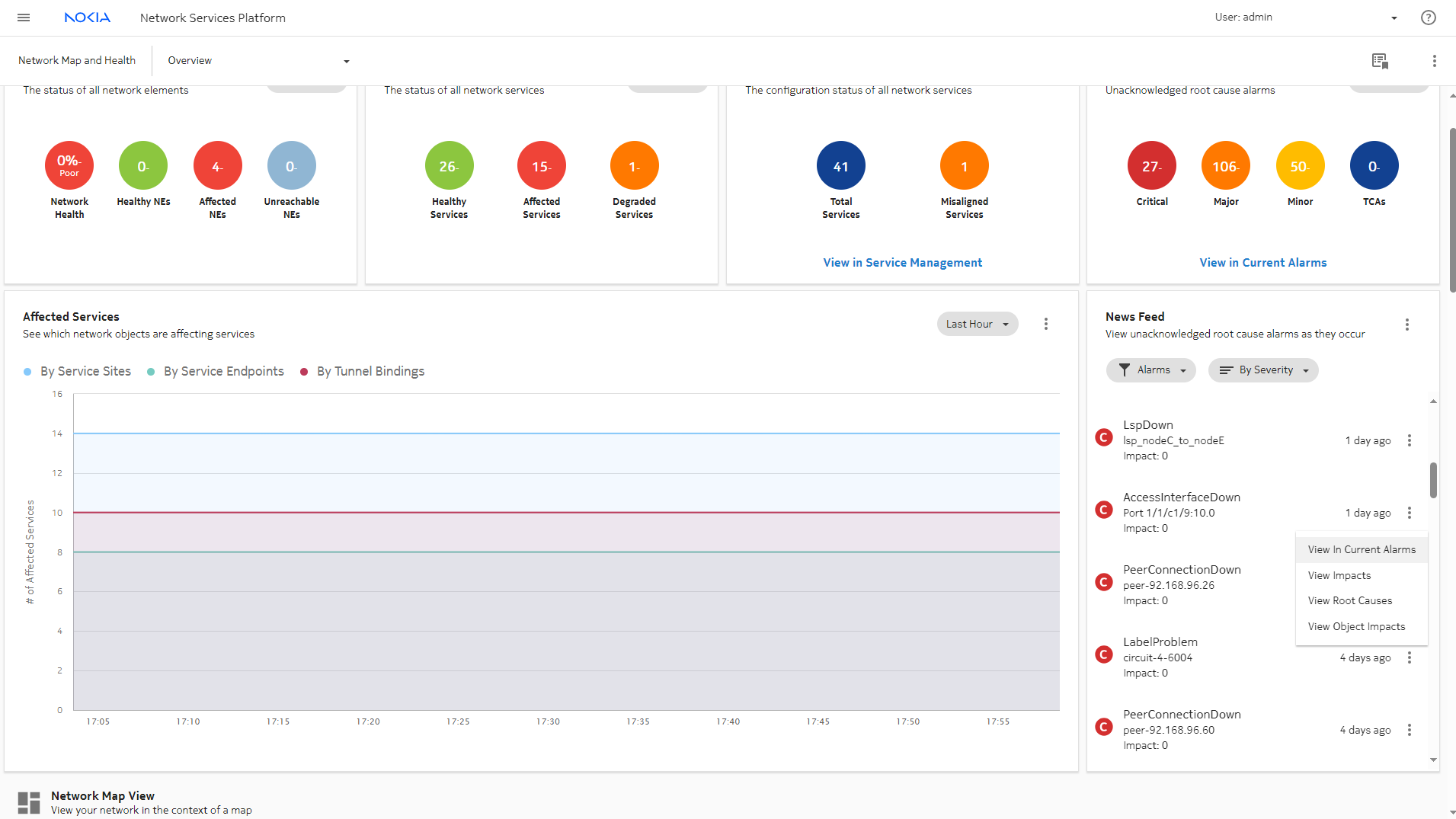Image resolution: width=1456 pixels, height=819 pixels.
Task: Click the Total Services 41 circle
Action: point(841,165)
